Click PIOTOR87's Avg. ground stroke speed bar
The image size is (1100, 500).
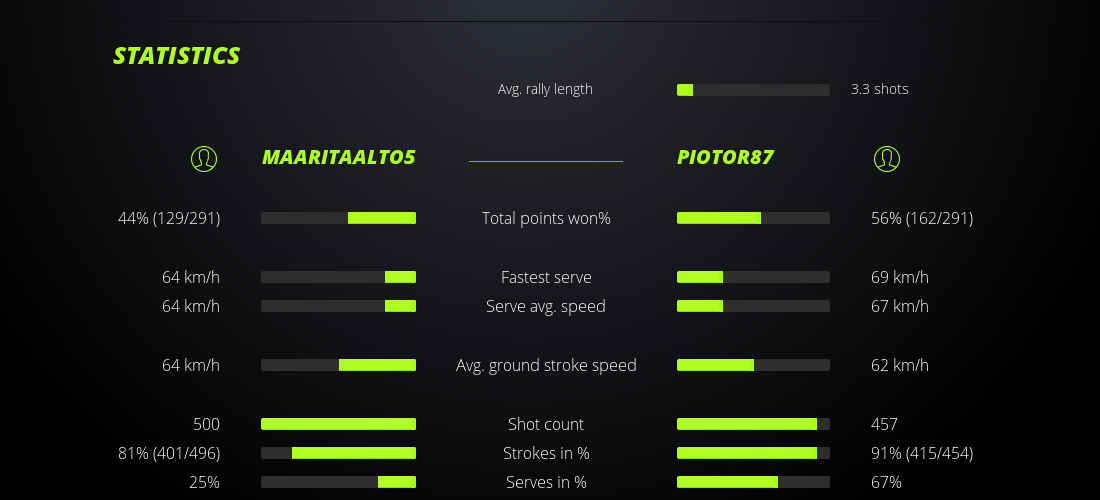[x=753, y=365]
